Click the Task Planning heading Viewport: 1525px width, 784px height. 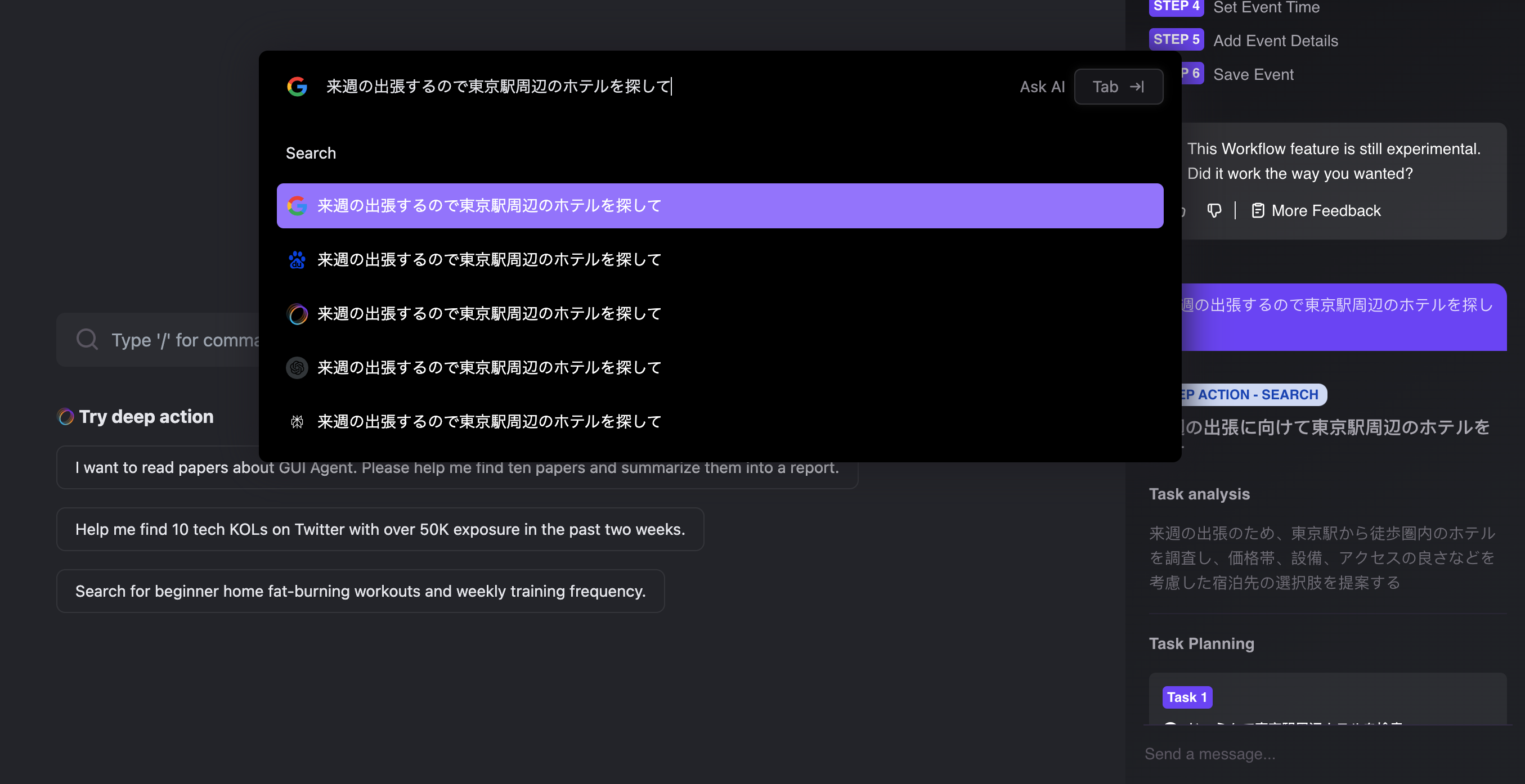tap(1201, 643)
